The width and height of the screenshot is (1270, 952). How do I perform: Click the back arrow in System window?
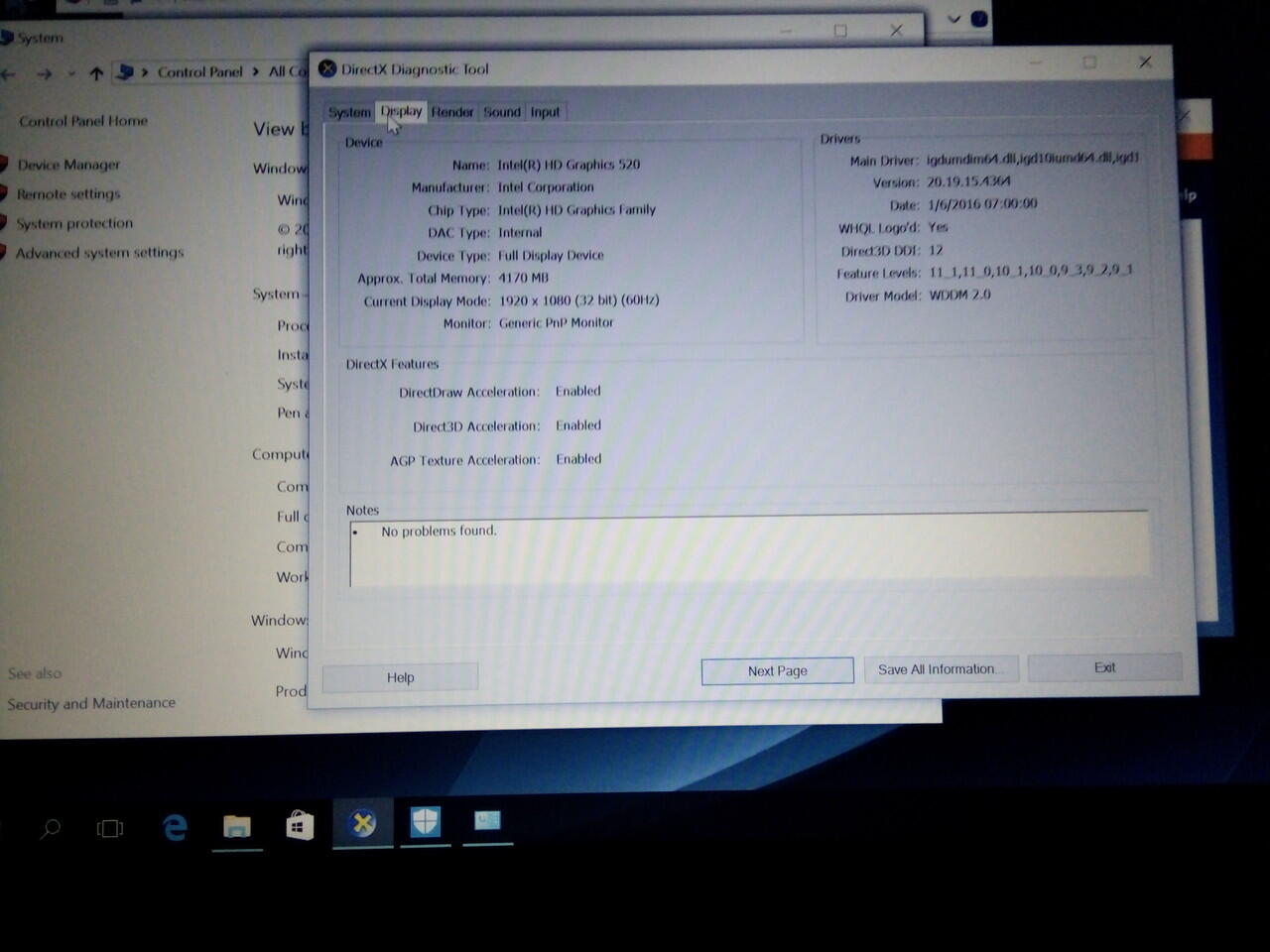point(9,73)
